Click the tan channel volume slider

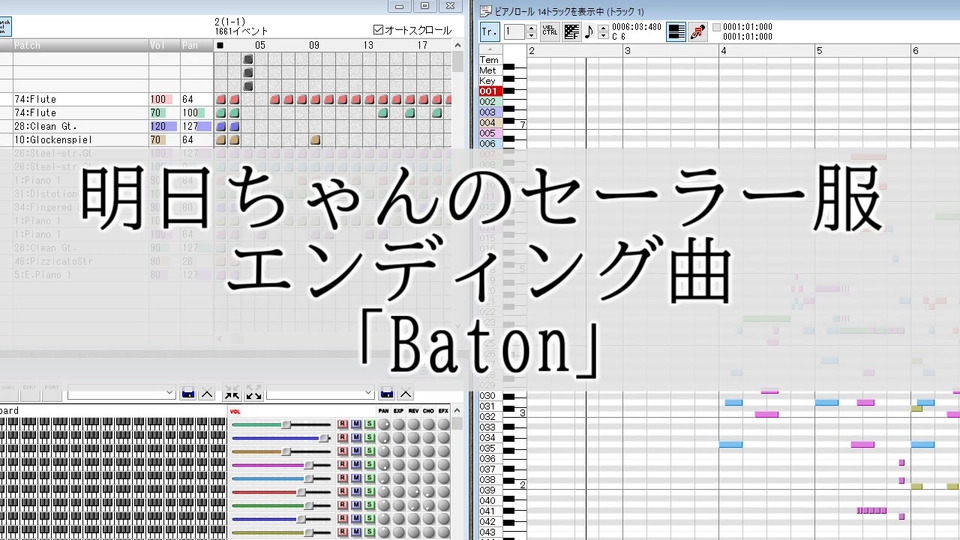(x=281, y=451)
